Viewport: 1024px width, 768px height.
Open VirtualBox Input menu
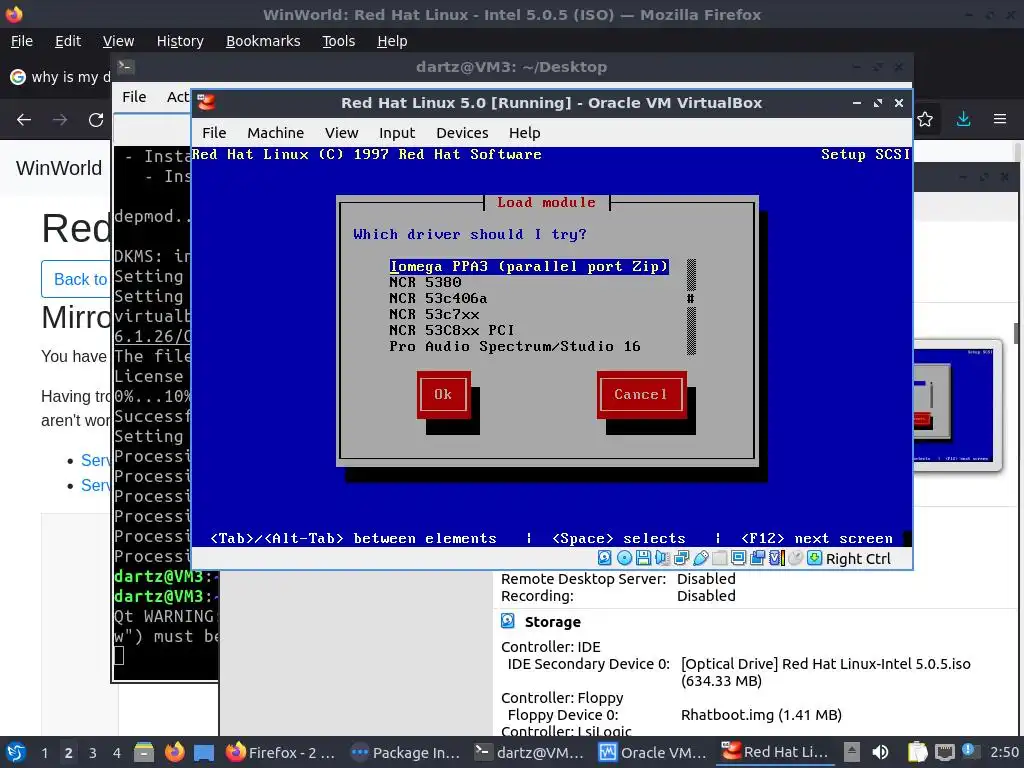397,133
